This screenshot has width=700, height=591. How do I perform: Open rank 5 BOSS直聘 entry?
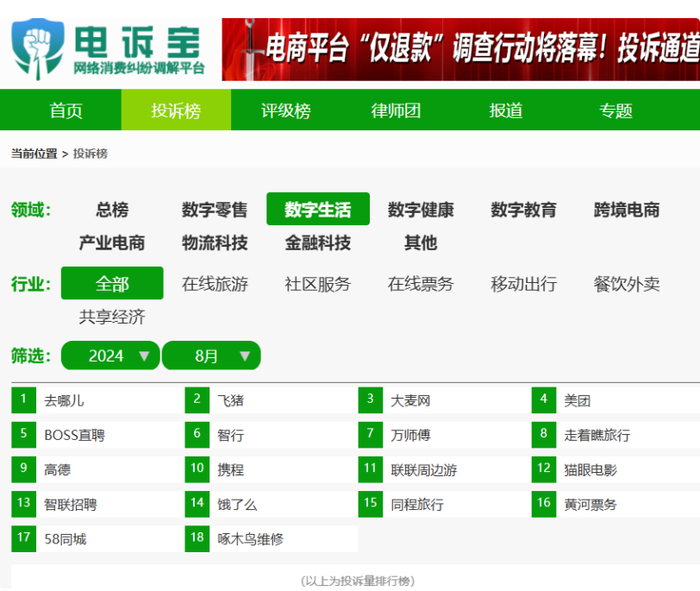click(x=97, y=435)
